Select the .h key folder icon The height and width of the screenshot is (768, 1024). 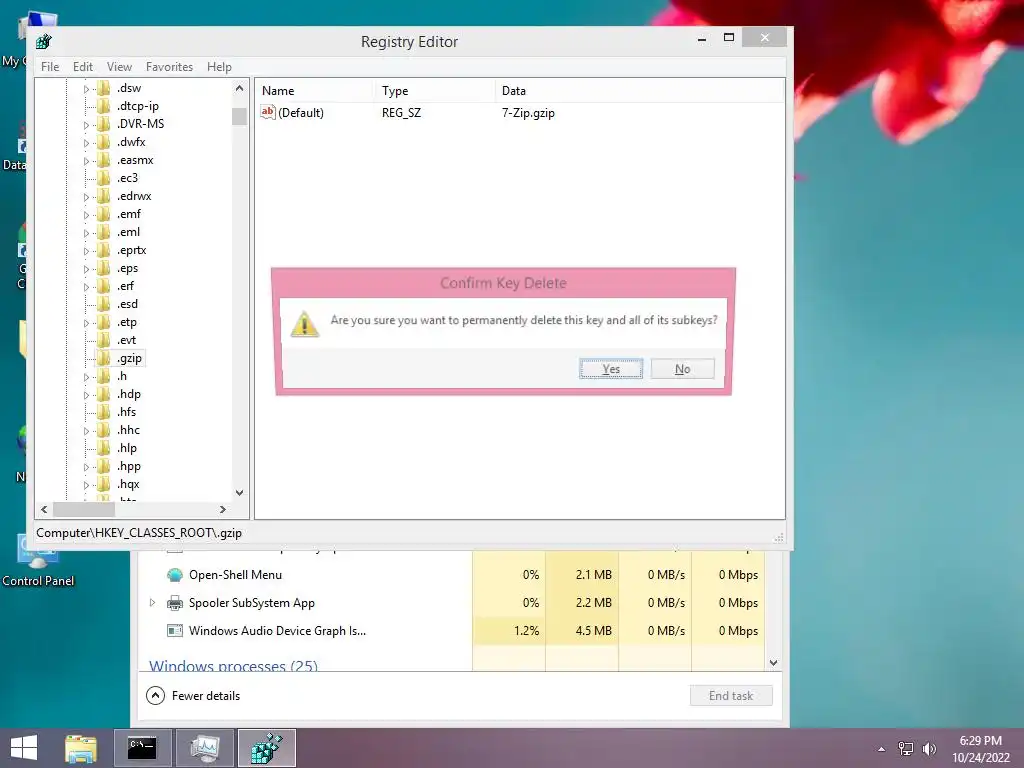(x=103, y=376)
